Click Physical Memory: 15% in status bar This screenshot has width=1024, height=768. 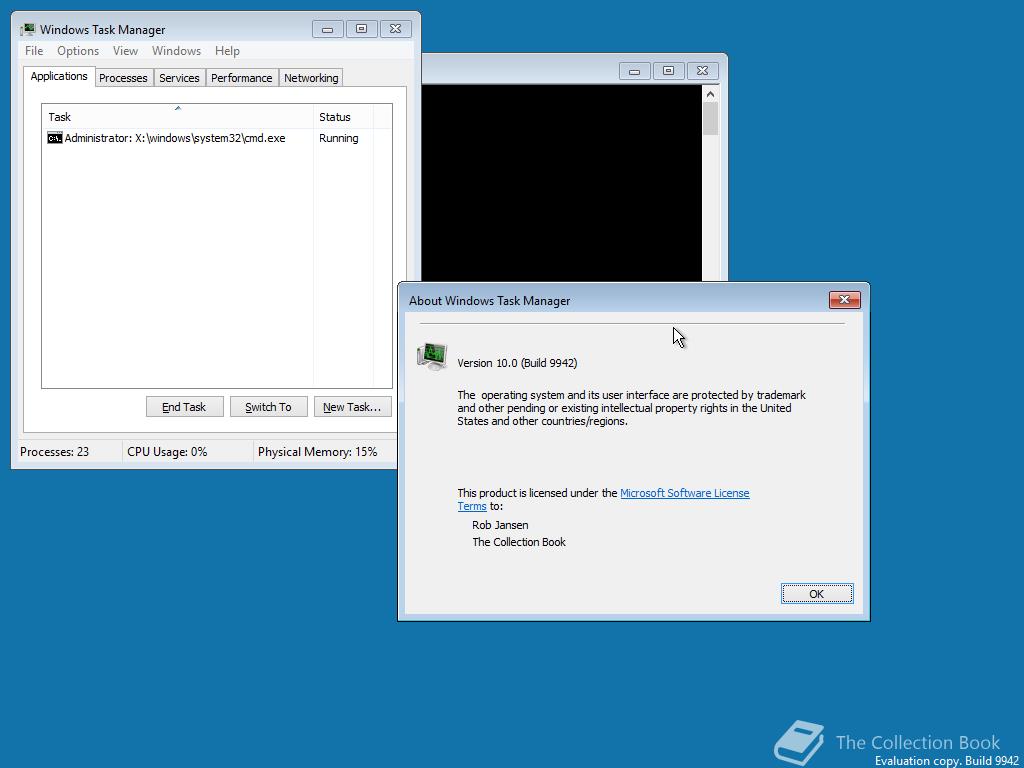317,451
